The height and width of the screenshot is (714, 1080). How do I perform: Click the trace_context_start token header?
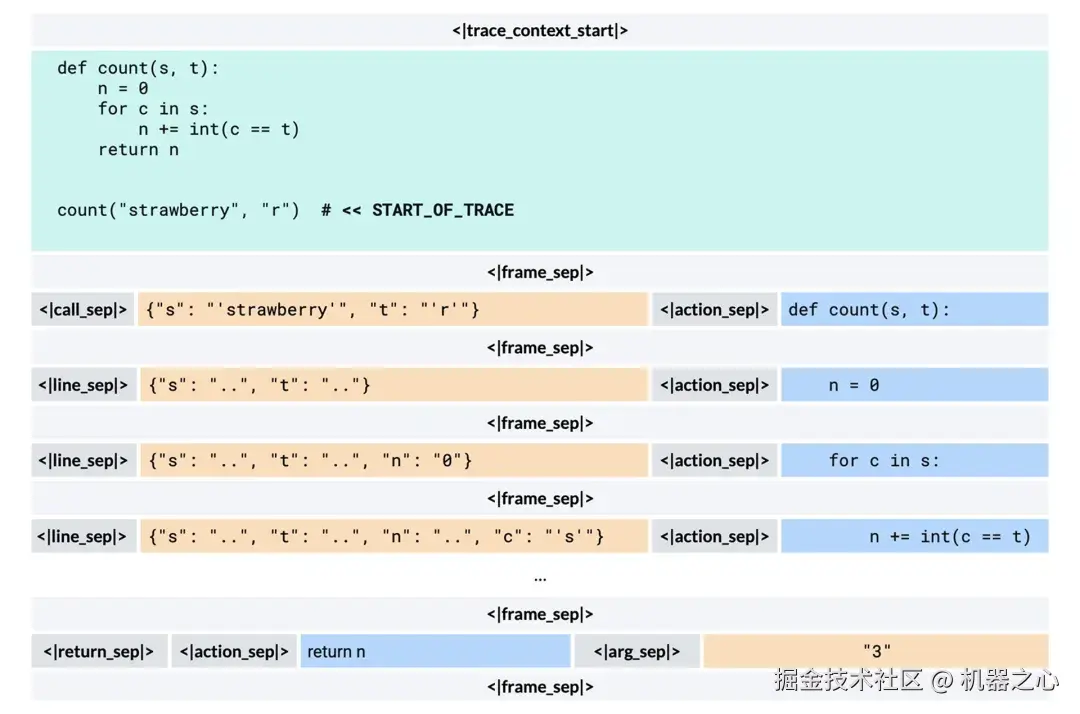click(539, 31)
